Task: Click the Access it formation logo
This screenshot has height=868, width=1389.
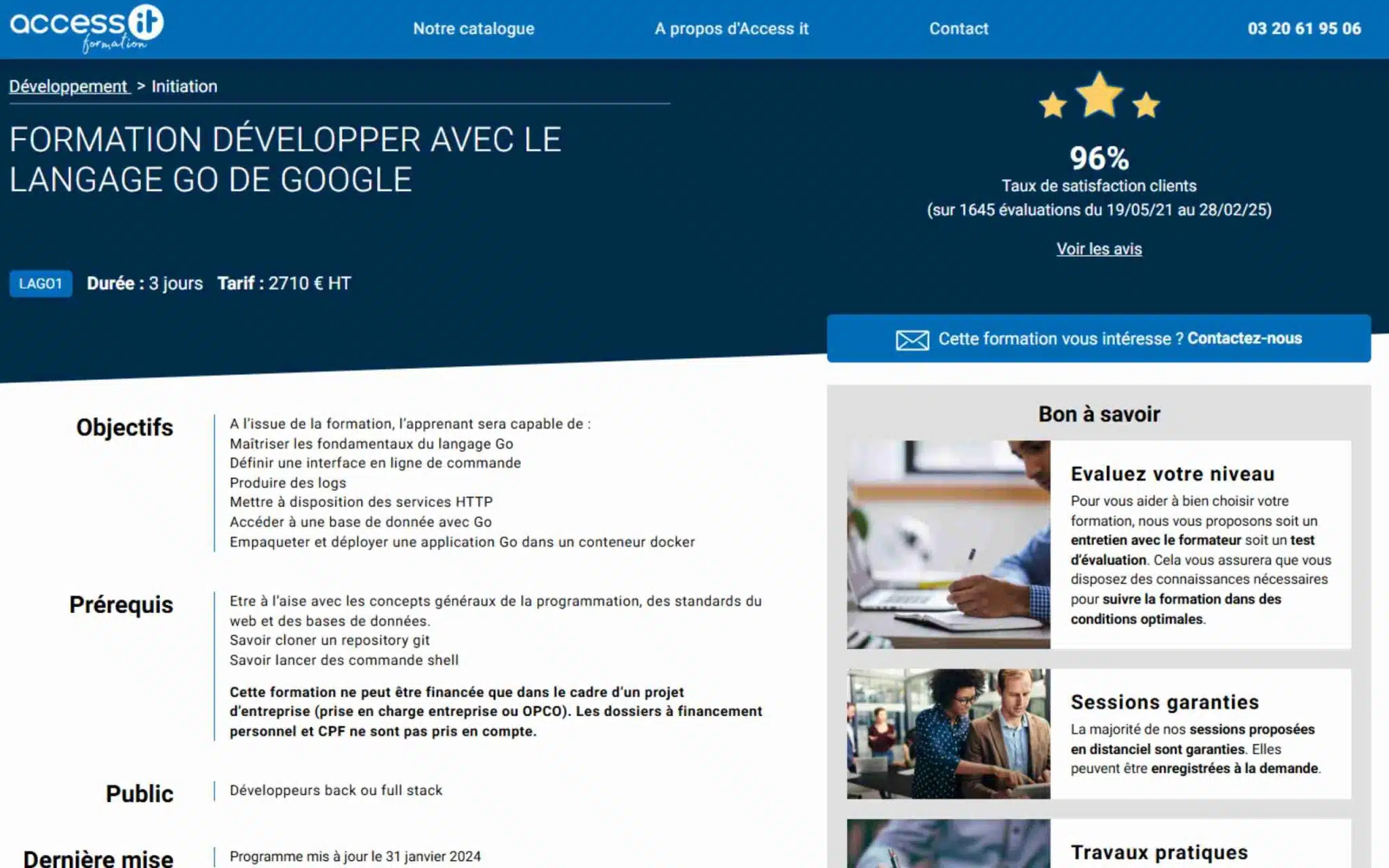Action: pos(87,28)
